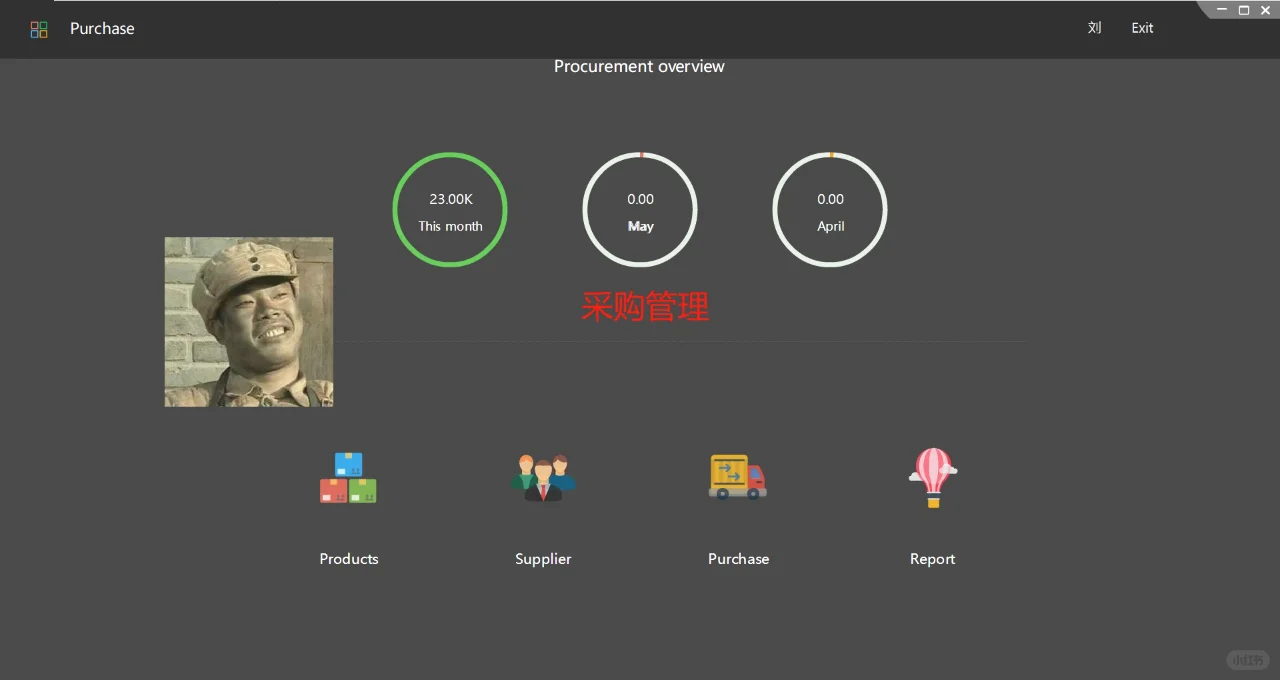Screen dimensions: 1280x680
Task: Click the April spending gauge
Action: point(830,209)
